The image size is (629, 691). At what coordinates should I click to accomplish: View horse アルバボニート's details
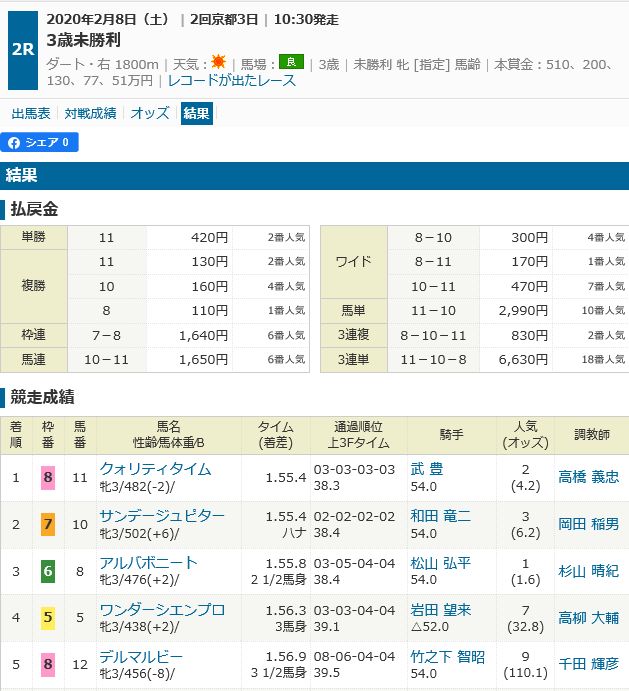click(148, 562)
